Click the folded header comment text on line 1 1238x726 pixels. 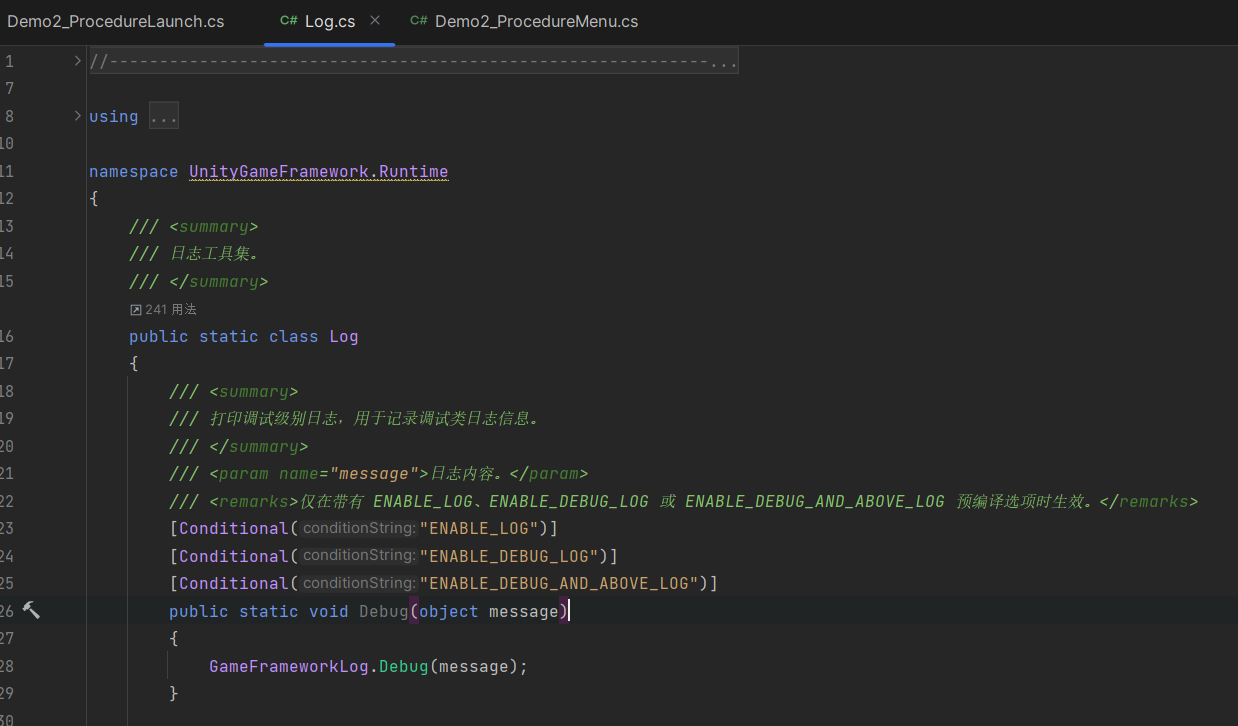(x=414, y=62)
